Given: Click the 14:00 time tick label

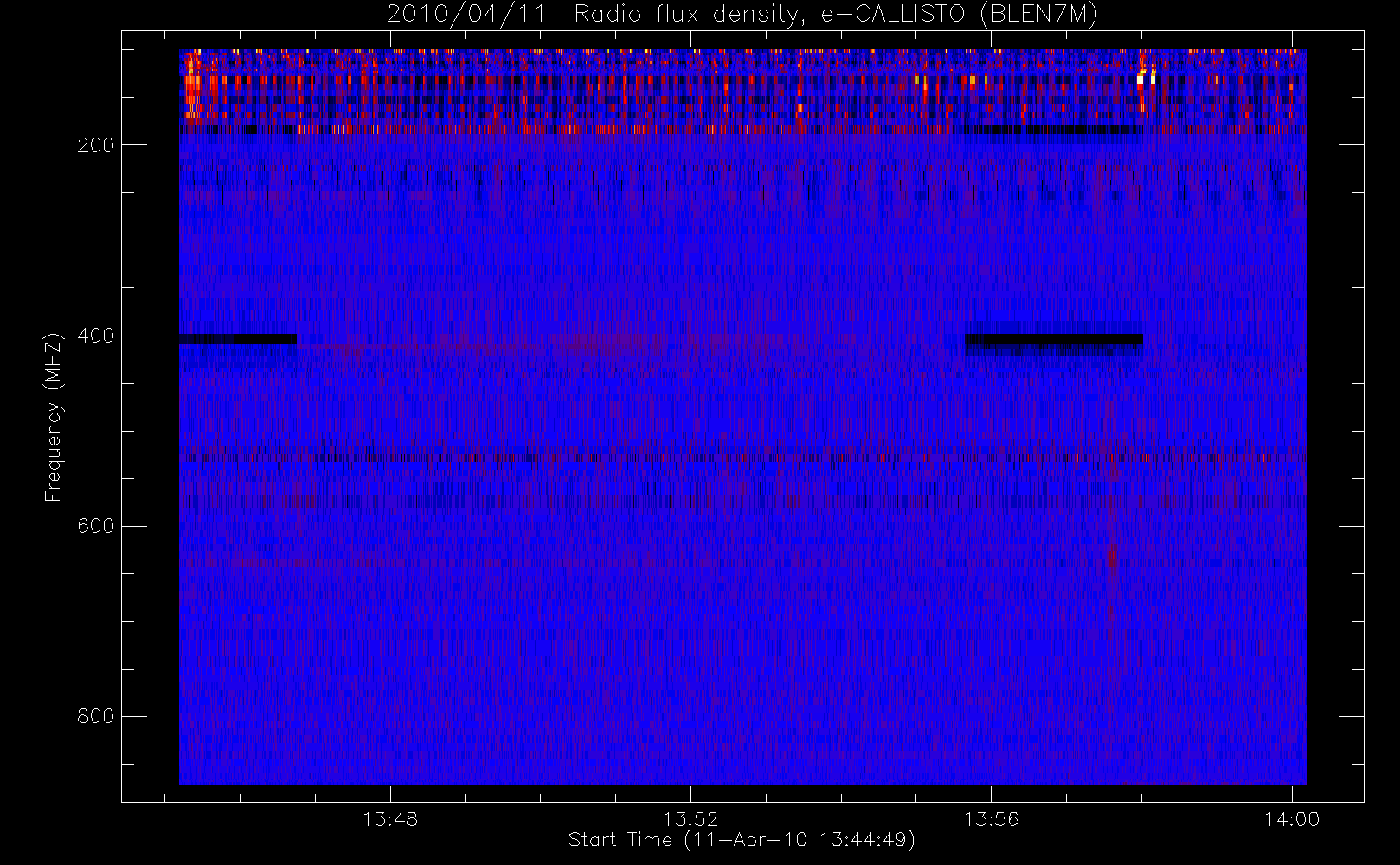Looking at the screenshot, I should point(1292,819).
